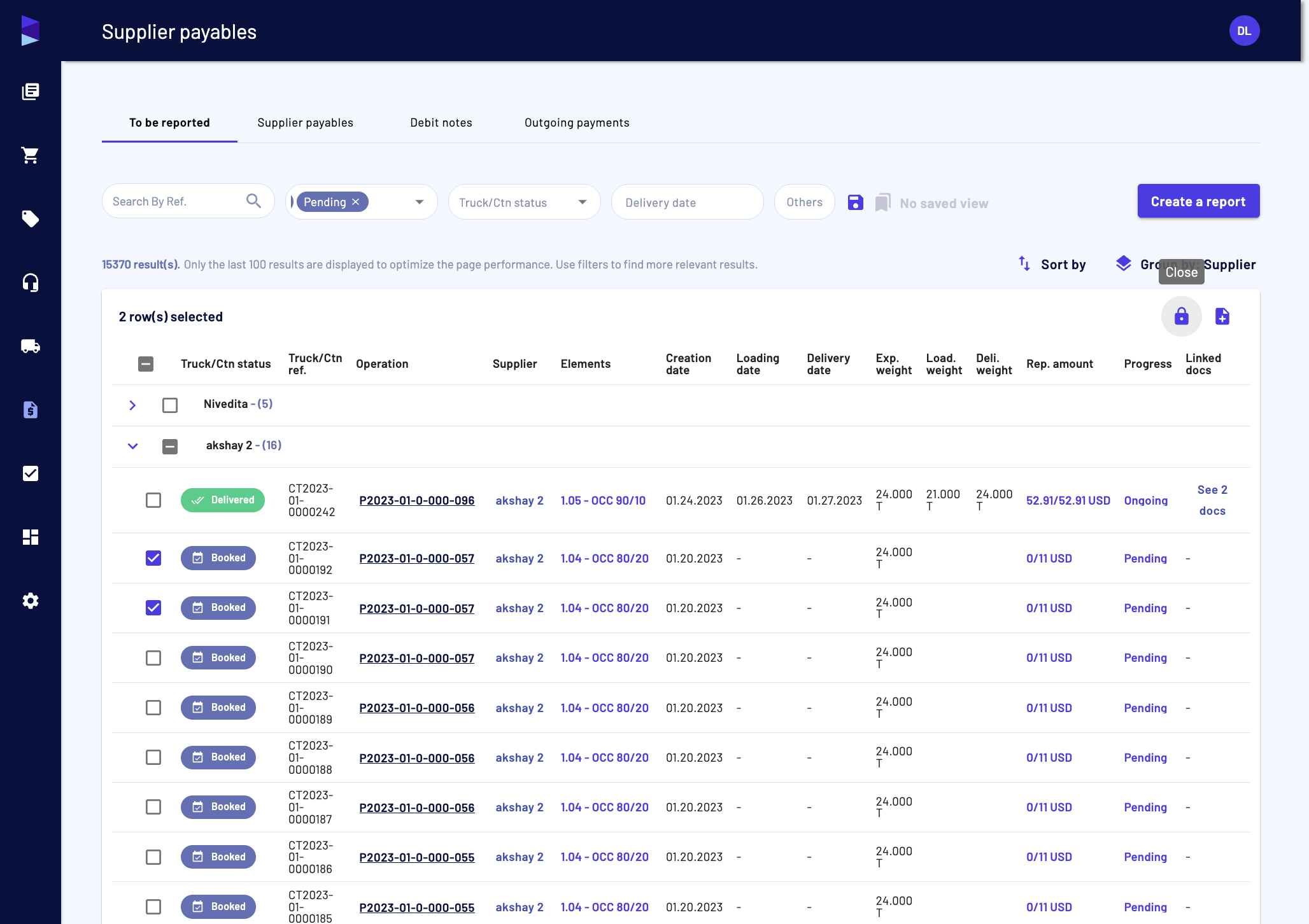1309x924 pixels.
Task: Select the To be reported tab
Action: click(169, 123)
